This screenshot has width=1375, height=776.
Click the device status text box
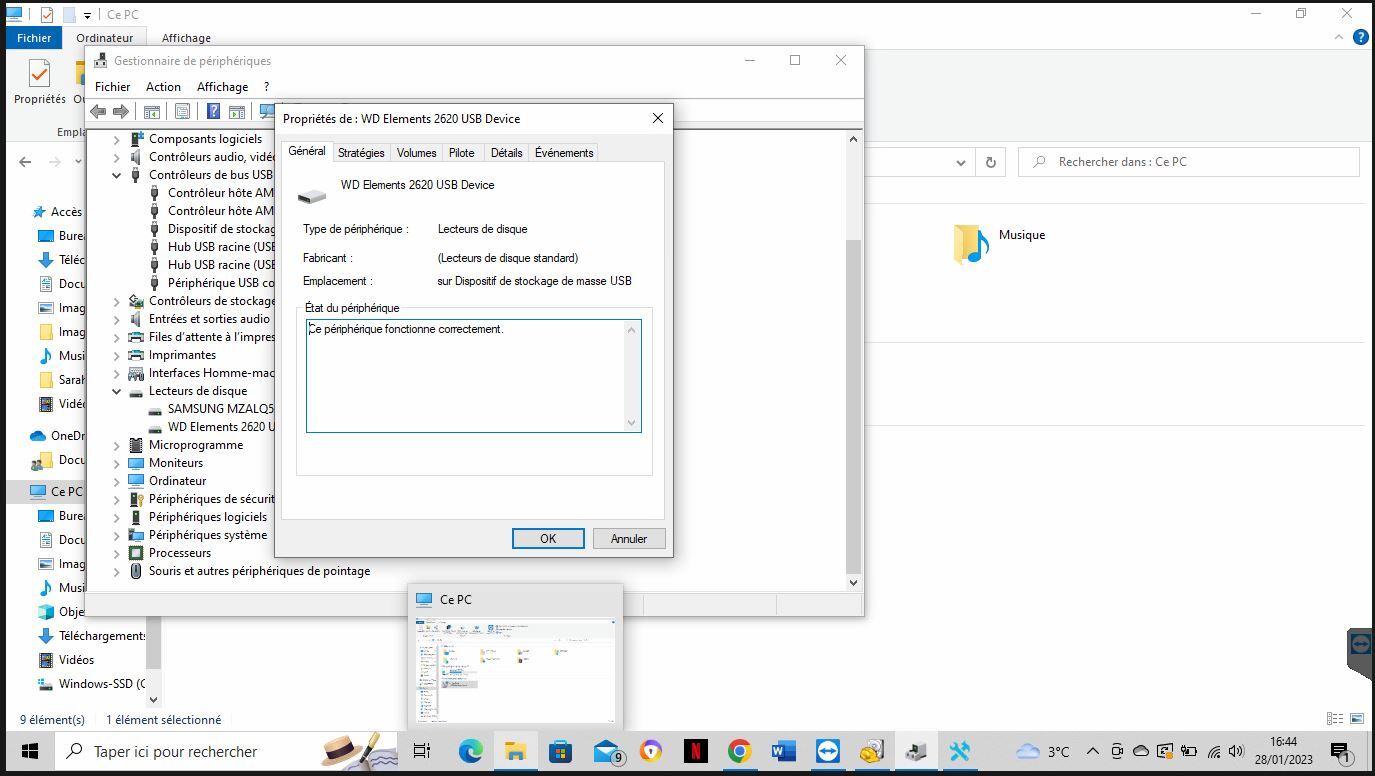[x=473, y=376]
